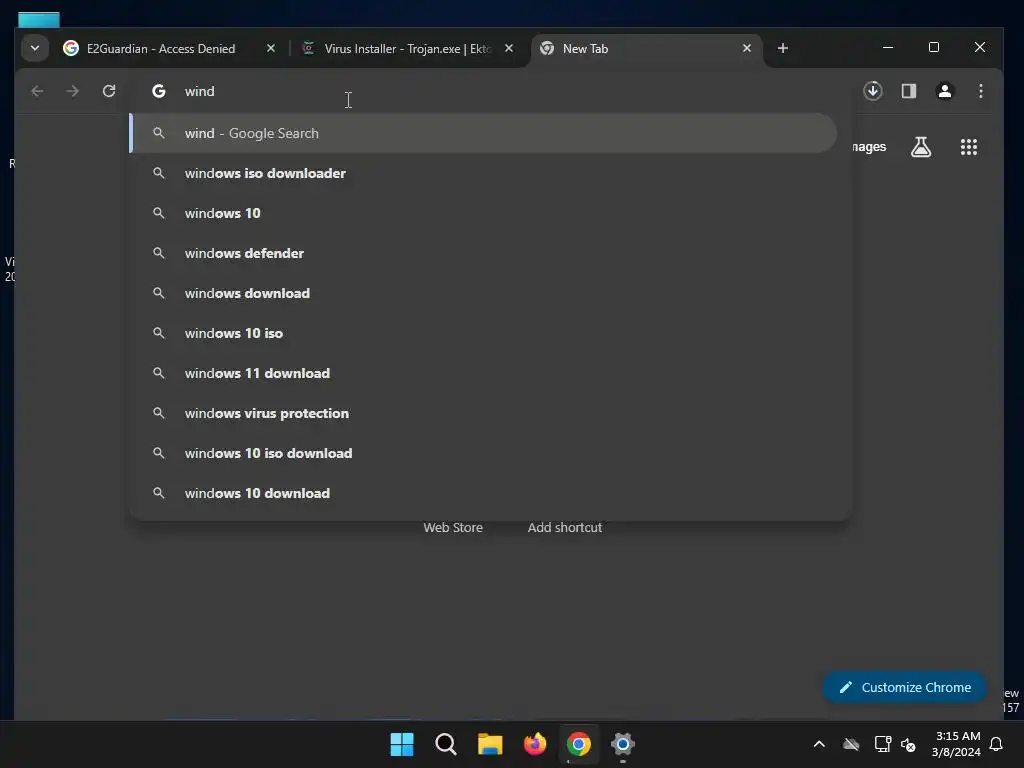Open the tab search dropdown arrow
The height and width of the screenshot is (768, 1024).
pyautogui.click(x=35, y=48)
